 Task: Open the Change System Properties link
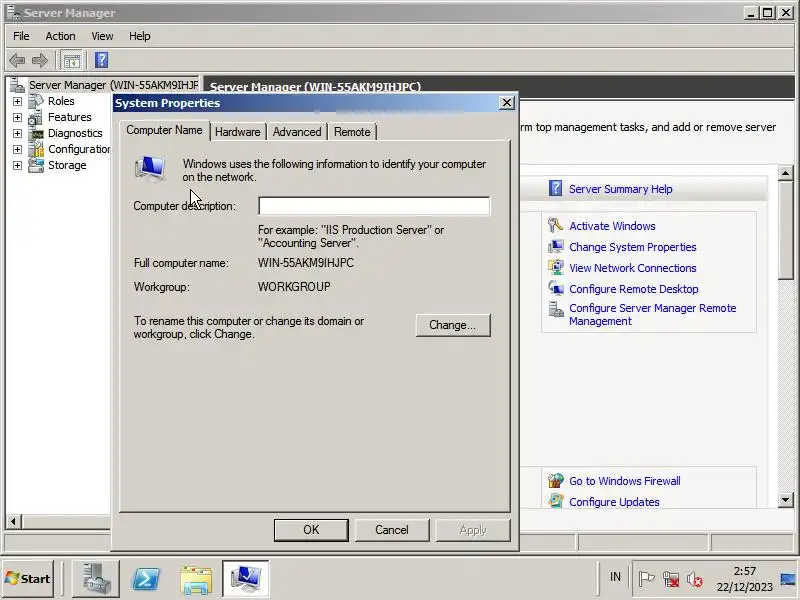(x=633, y=247)
